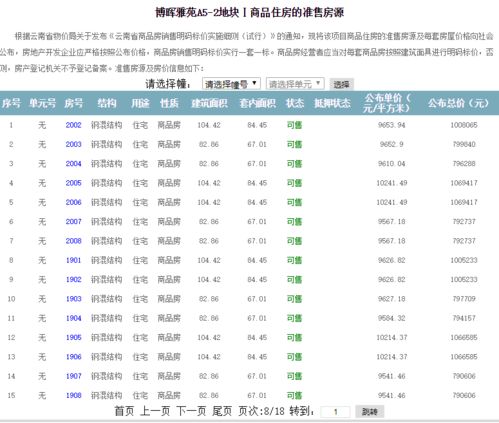Viewport: 499px width, 423px height.
Task: Open the 请选择单元 unit dropdown
Action: click(295, 84)
